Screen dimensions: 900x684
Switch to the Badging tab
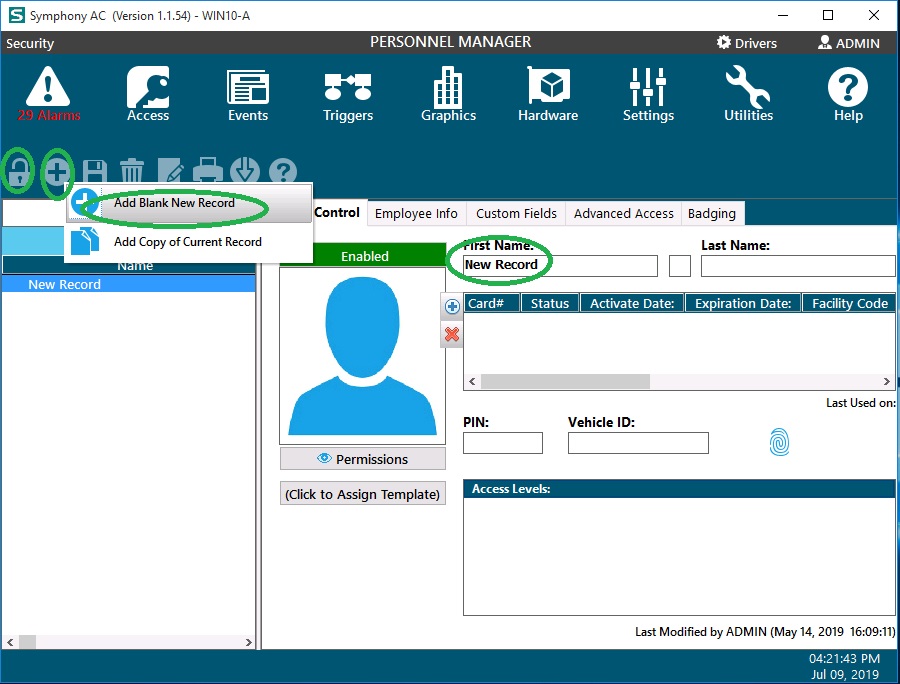point(712,213)
